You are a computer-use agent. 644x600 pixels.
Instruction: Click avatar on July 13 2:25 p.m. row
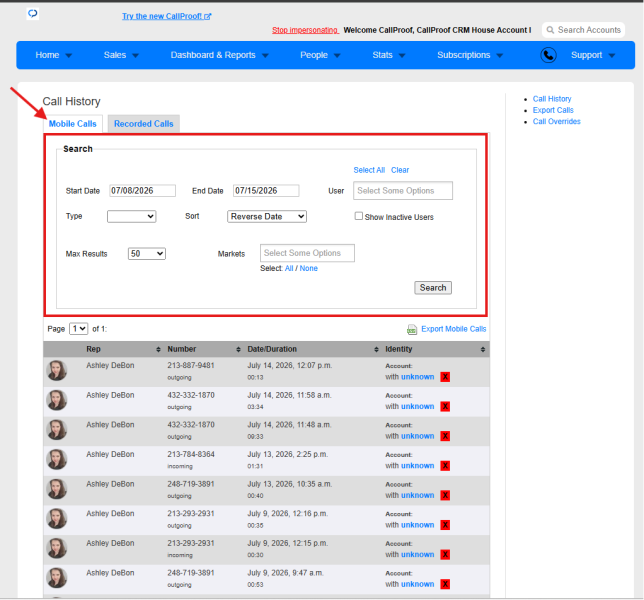57,459
